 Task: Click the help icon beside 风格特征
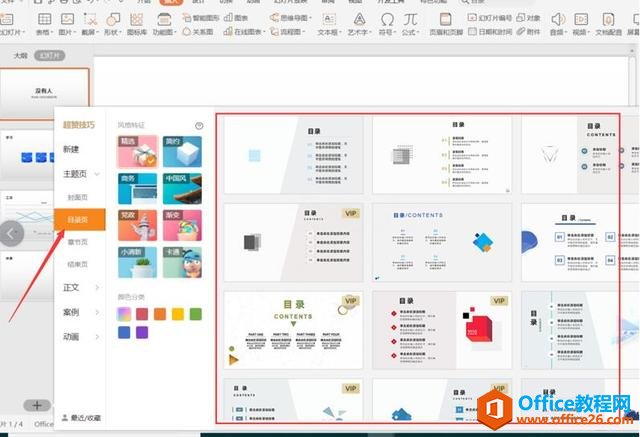pos(199,125)
